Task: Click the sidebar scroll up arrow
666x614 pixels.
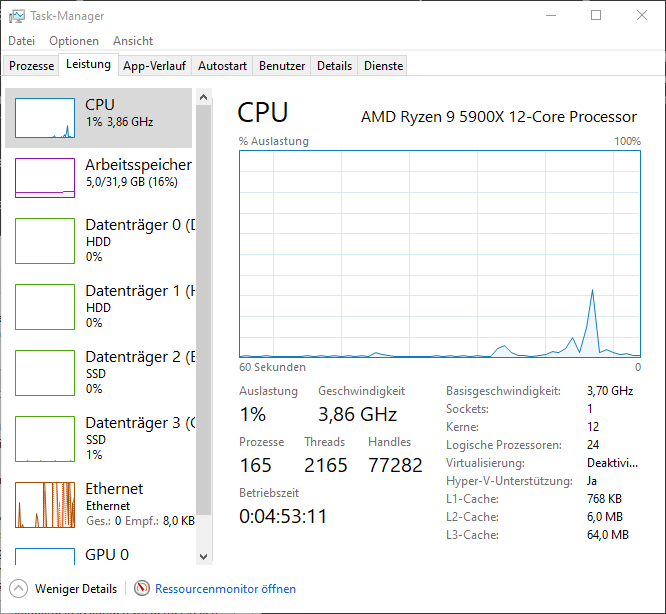Action: pos(204,98)
